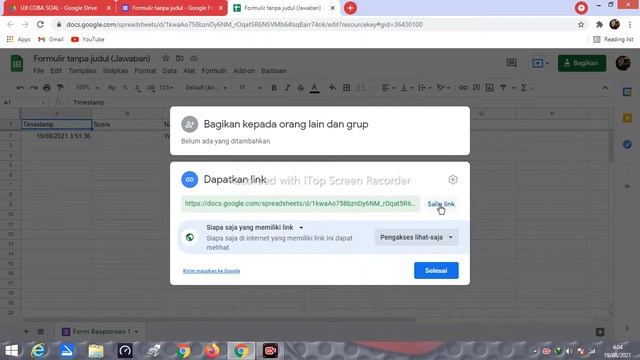
Task: Select the Score header cell
Action: (x=128, y=124)
